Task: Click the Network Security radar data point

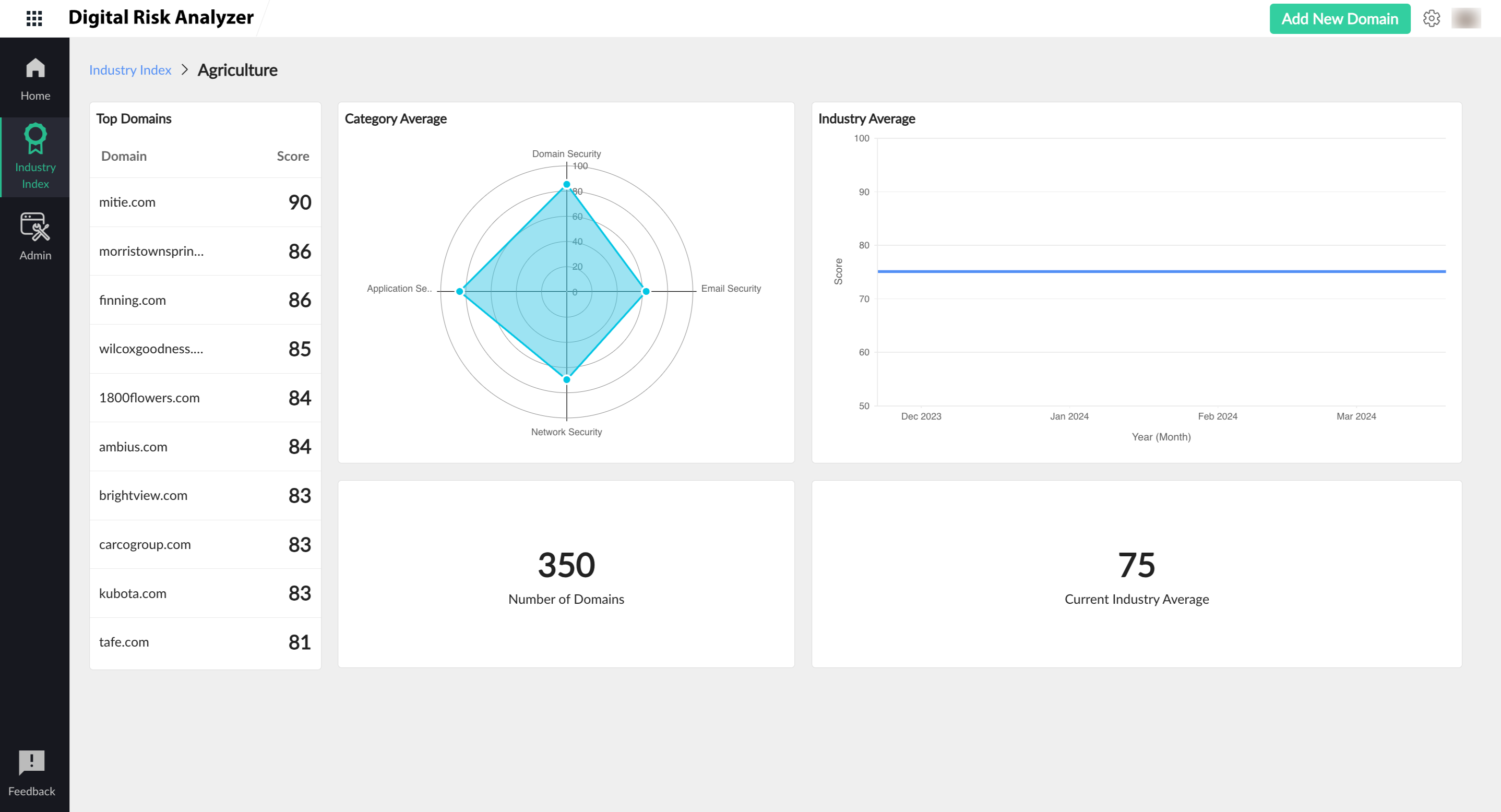Action: (566, 380)
